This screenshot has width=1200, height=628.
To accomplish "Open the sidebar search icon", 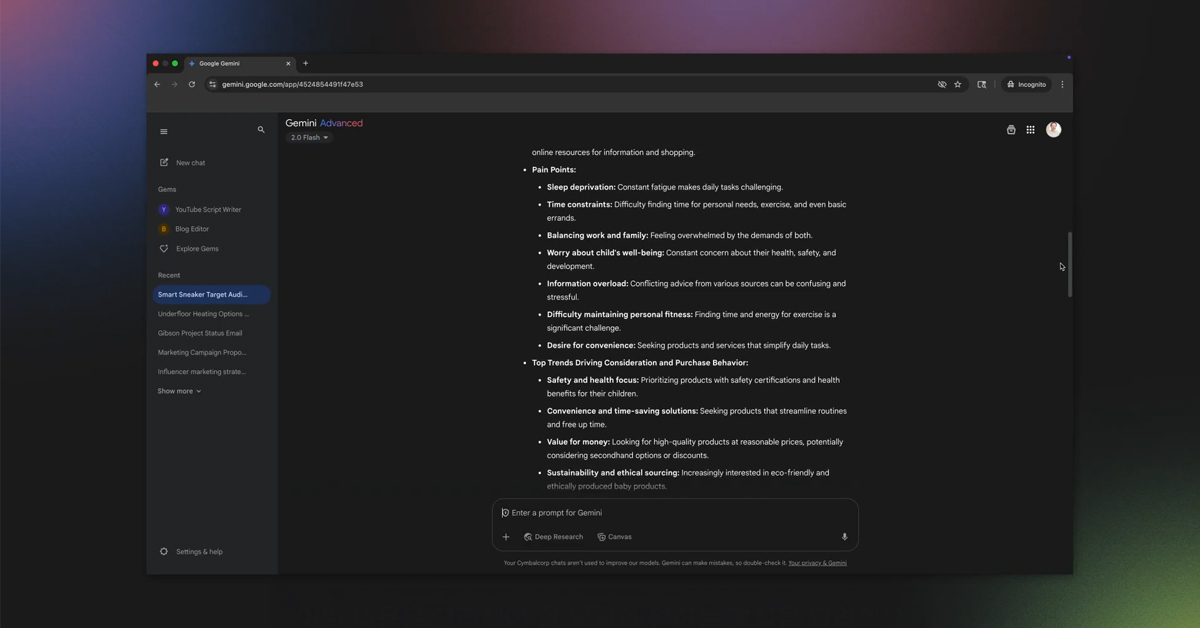I will point(261,130).
